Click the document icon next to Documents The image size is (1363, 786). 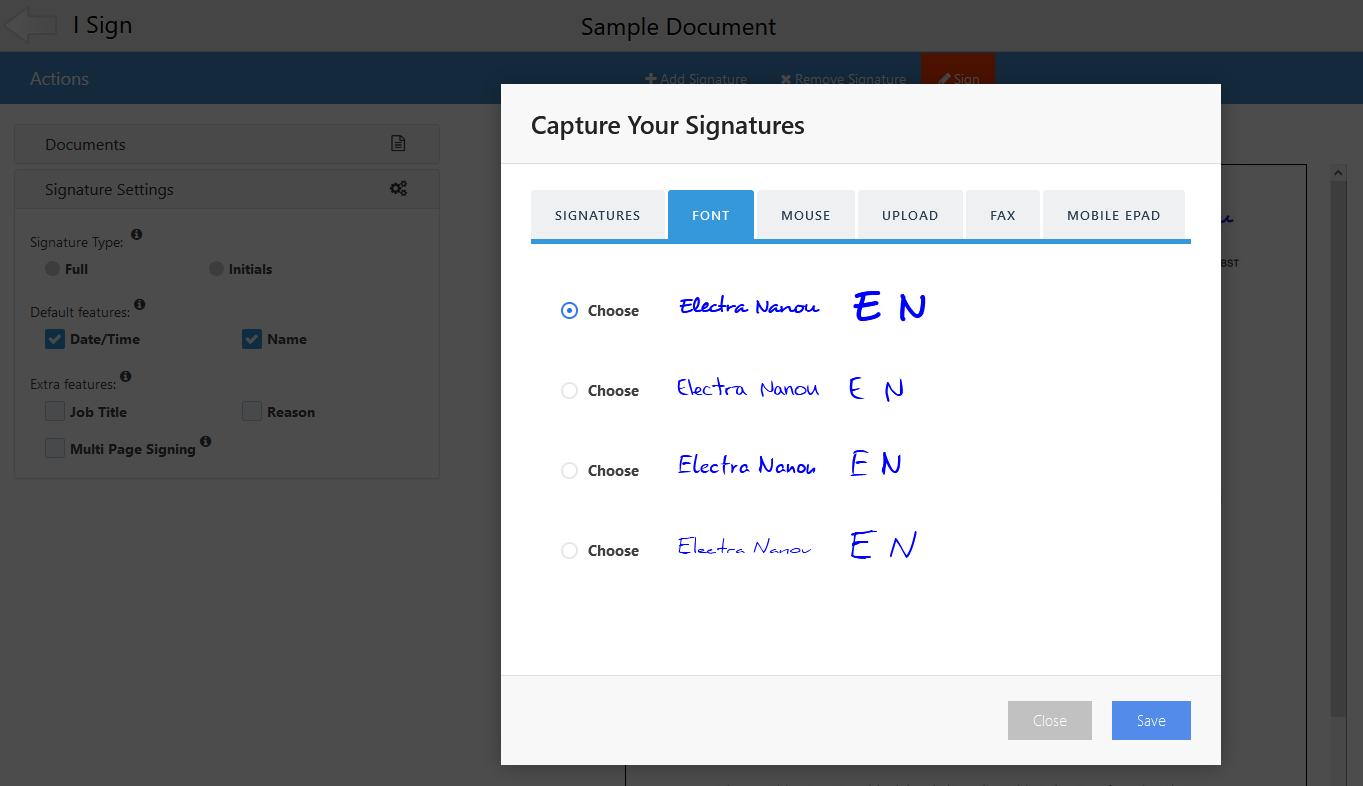tap(397, 143)
